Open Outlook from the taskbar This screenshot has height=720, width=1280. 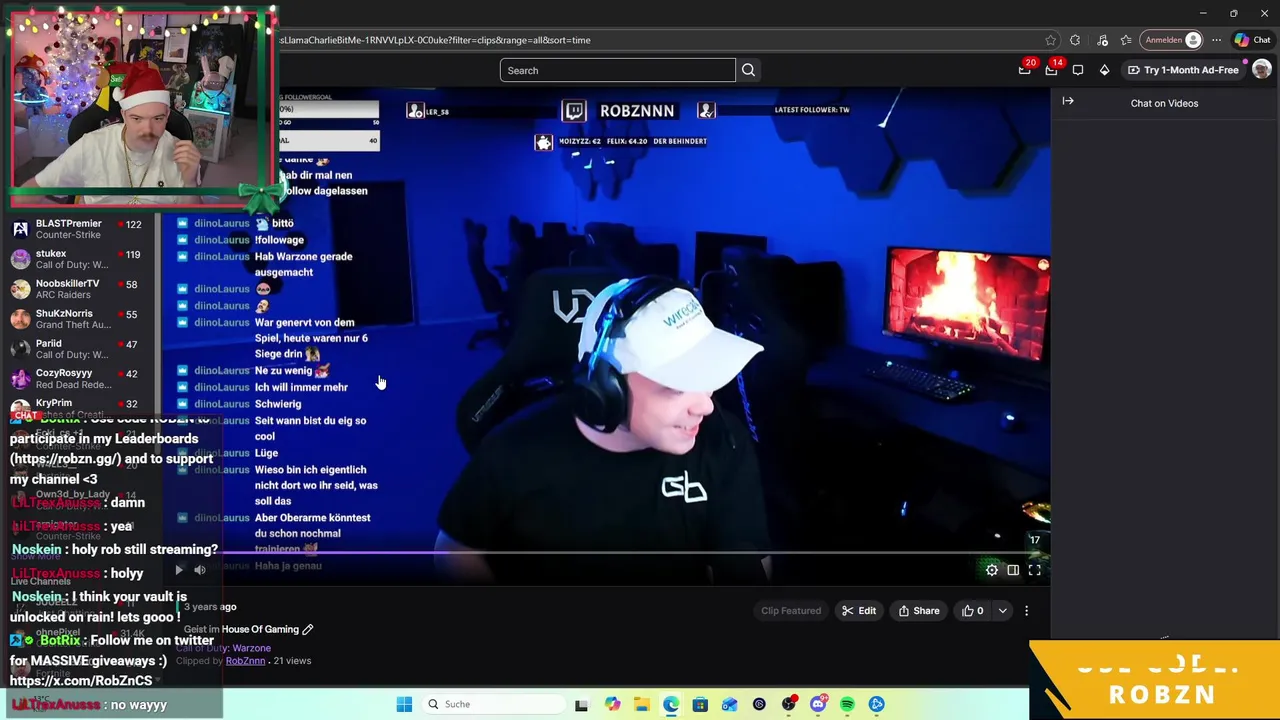pyautogui.click(x=729, y=704)
